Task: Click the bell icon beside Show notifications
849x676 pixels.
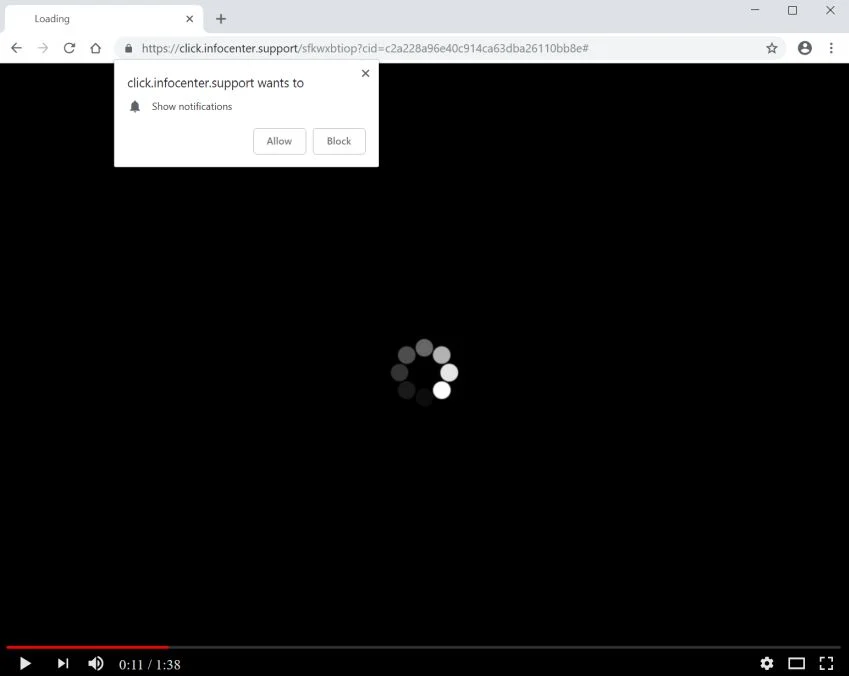Action: coord(135,107)
